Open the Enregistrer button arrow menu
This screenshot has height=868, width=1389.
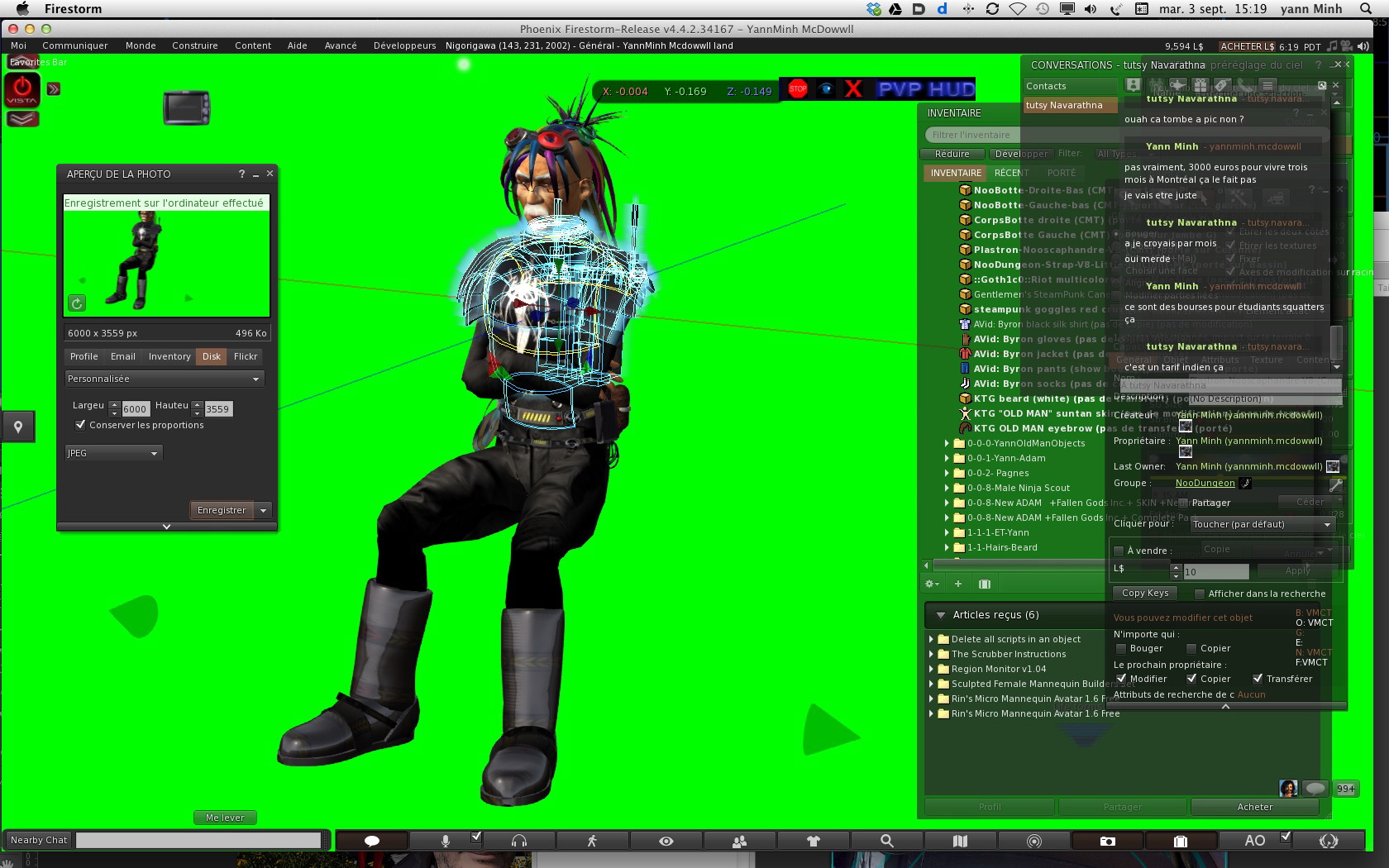pyautogui.click(x=264, y=510)
